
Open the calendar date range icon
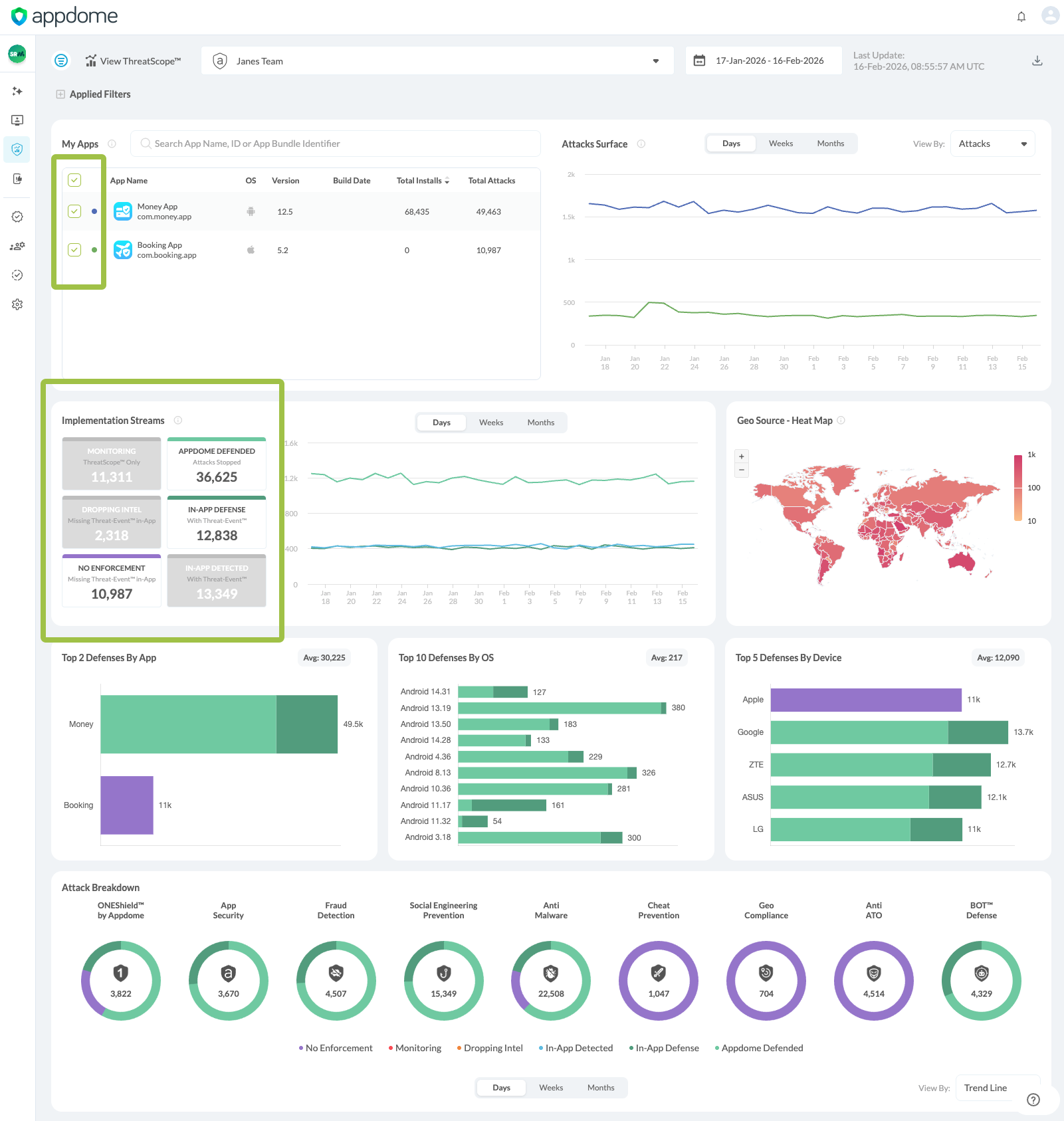[699, 61]
